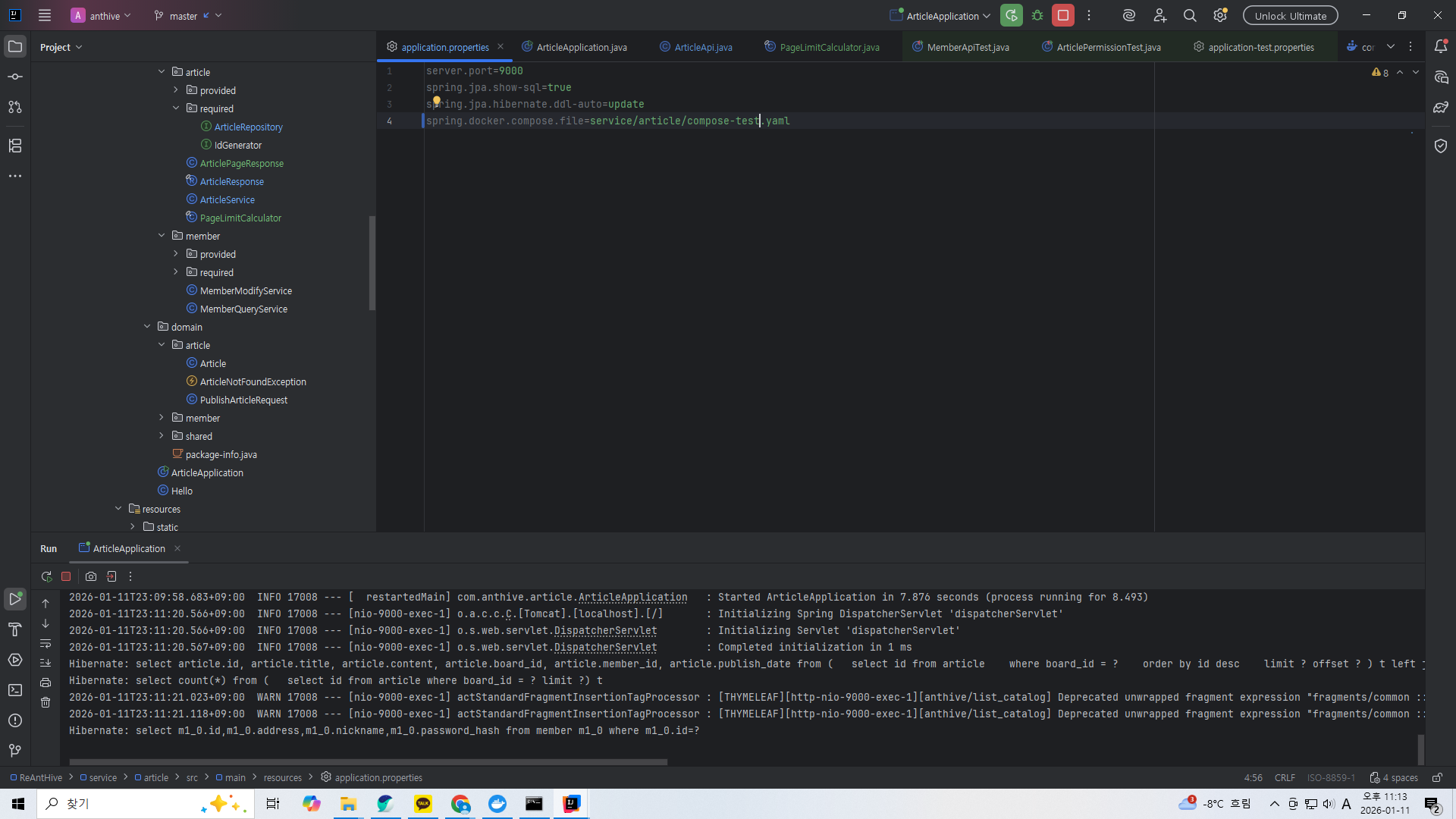Click the Rerun icon in Run panel
Viewport: 1456px width, 819px height.
click(x=46, y=576)
